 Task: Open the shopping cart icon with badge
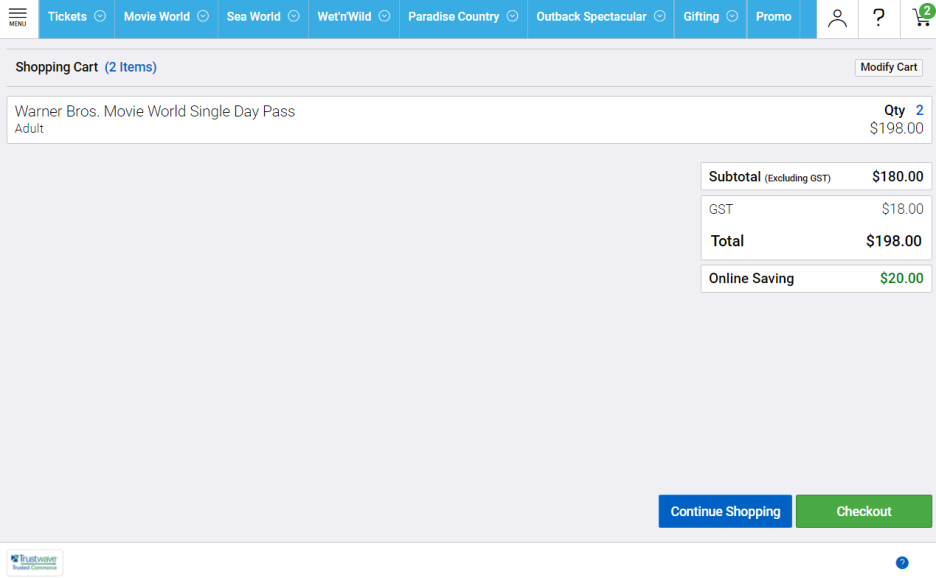(x=922, y=16)
